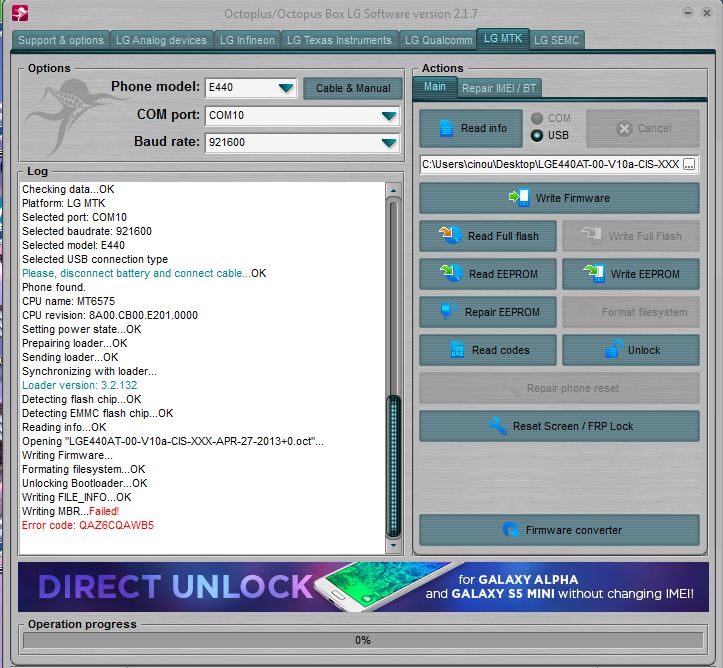The height and width of the screenshot is (668, 723).
Task: Click the Cancel button
Action: [643, 128]
